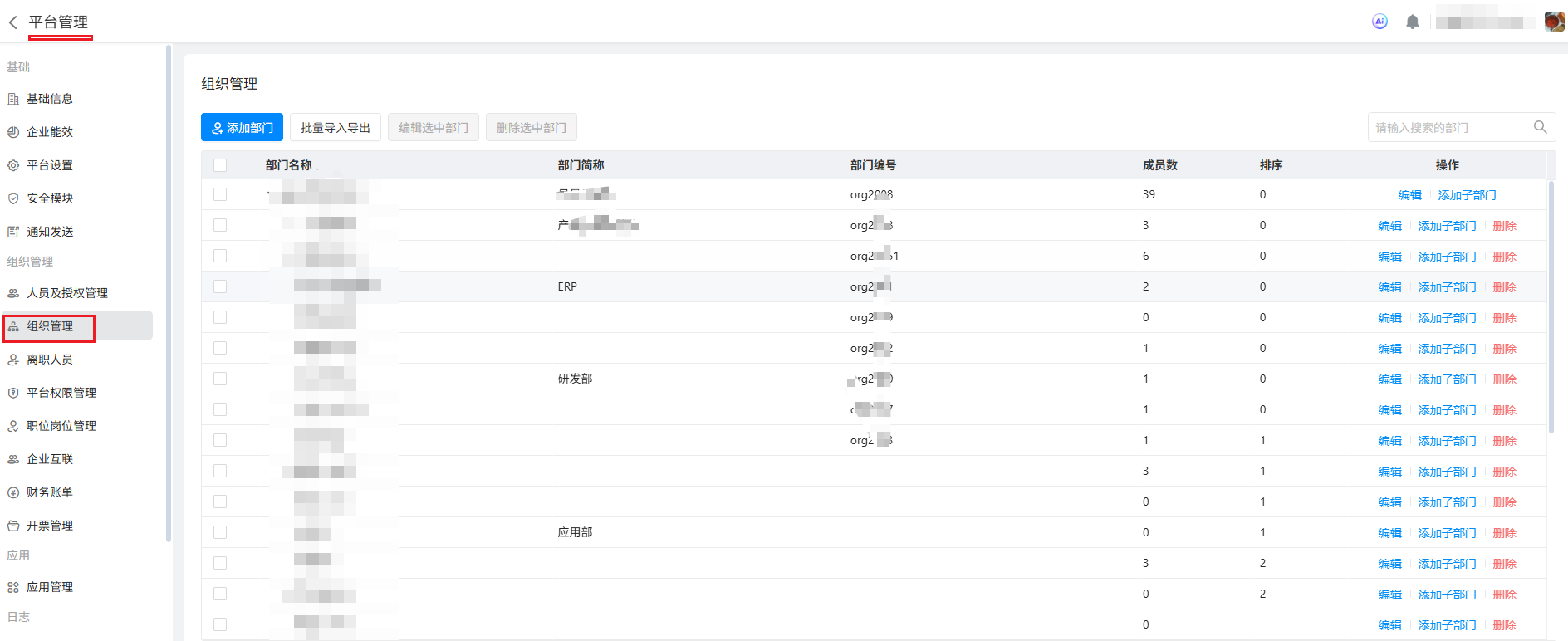
Task: Click the back arrow beside 平台管理
Action: (x=13, y=22)
